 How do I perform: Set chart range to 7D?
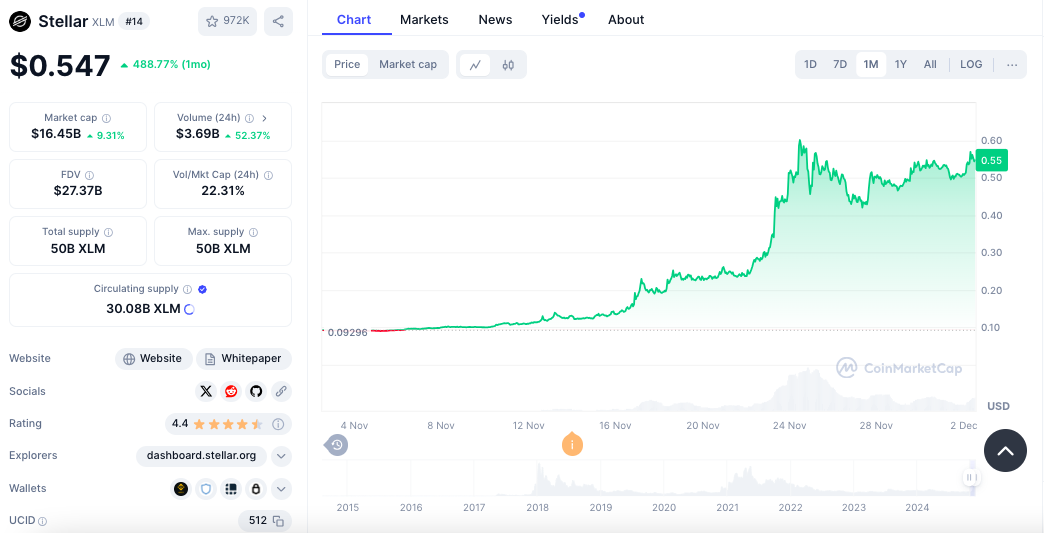[840, 65]
